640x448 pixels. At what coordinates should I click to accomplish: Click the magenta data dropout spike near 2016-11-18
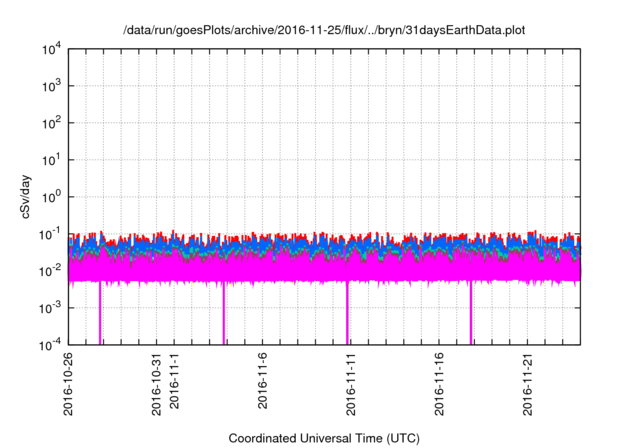471,313
